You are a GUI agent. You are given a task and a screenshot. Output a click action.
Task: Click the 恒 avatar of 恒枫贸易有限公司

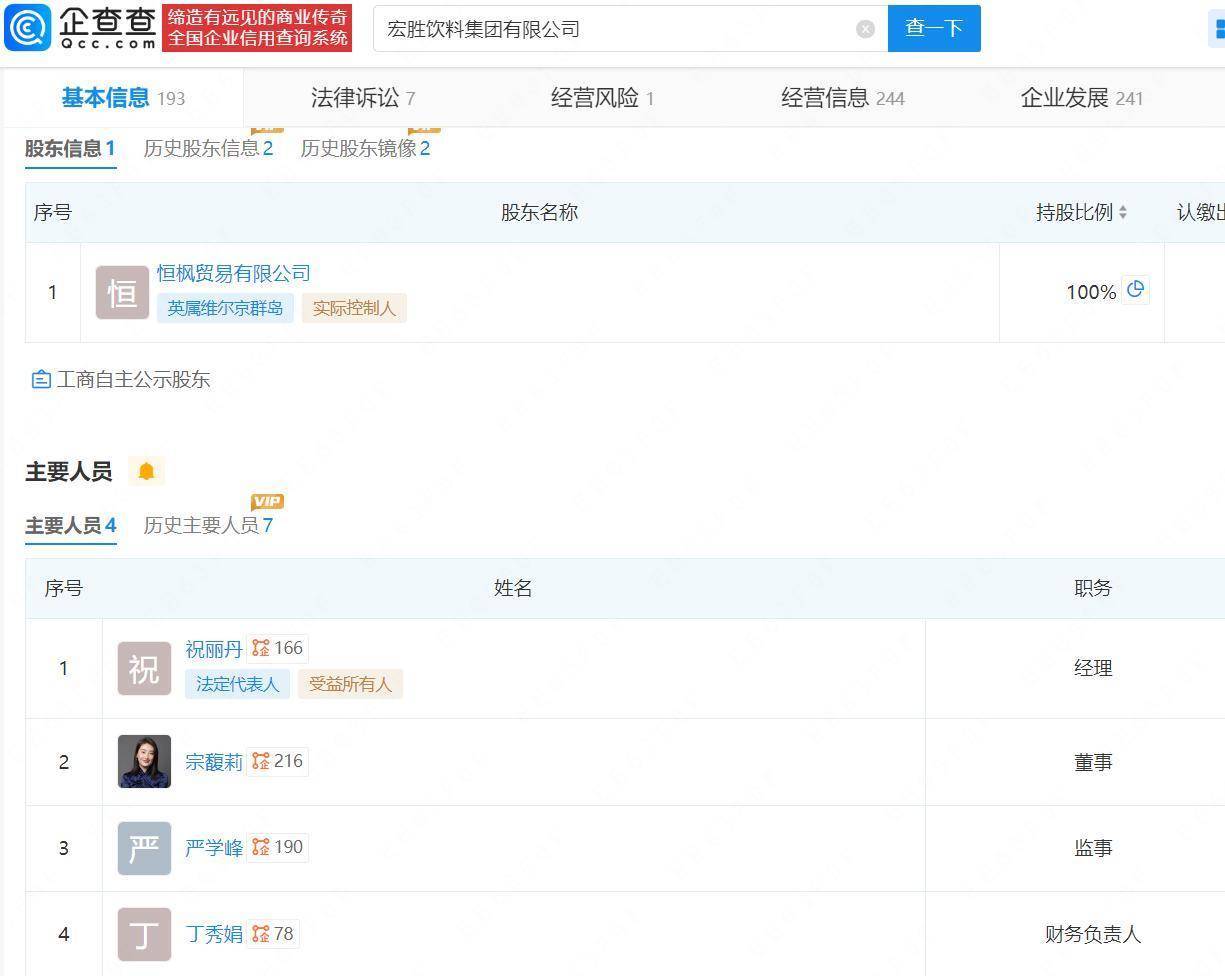122,293
